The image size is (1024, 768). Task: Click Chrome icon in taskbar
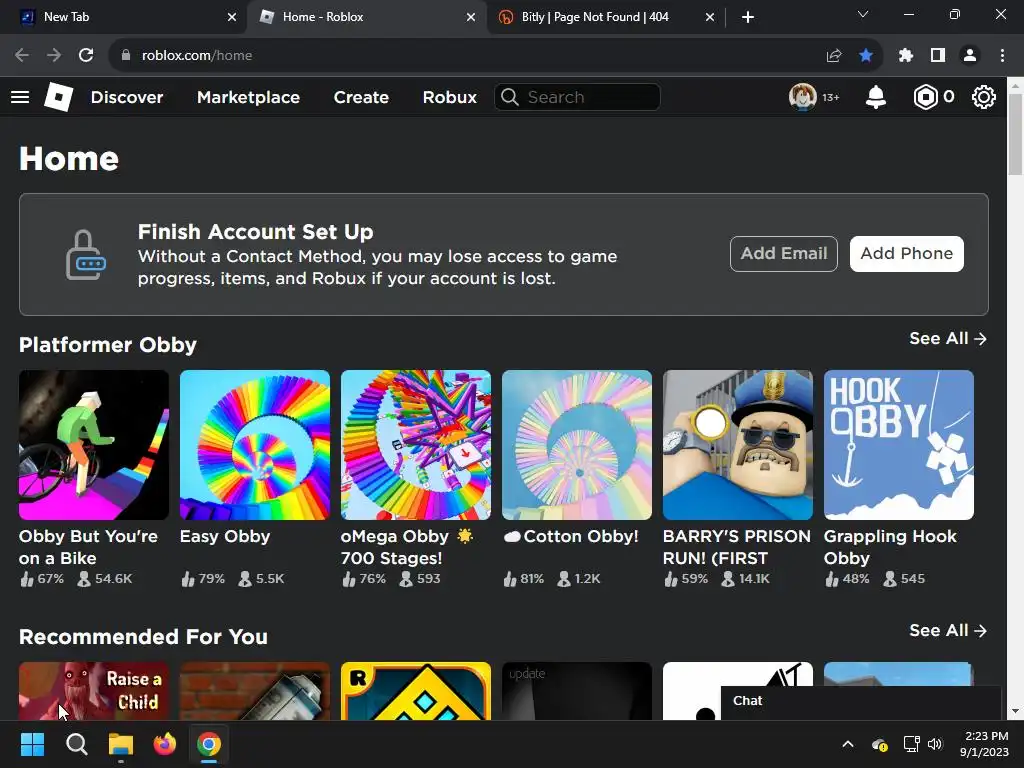pyautogui.click(x=209, y=744)
